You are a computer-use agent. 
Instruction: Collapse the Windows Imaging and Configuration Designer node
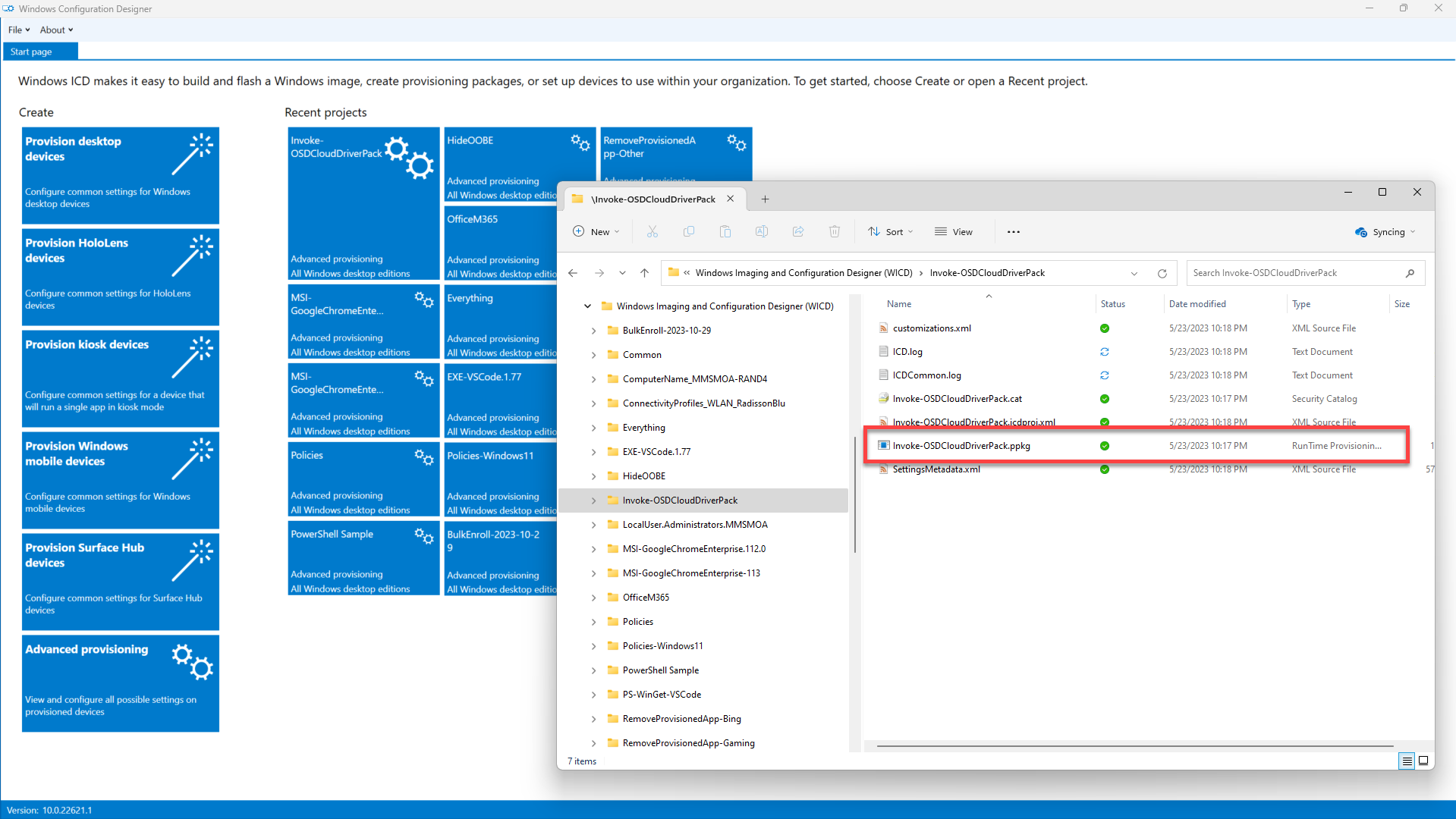[x=587, y=306]
